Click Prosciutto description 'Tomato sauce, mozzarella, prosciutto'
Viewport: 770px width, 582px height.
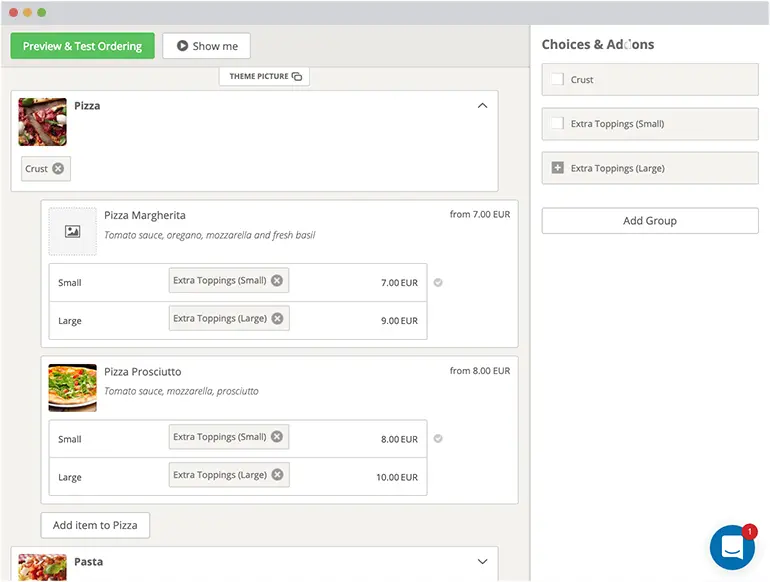tap(181, 391)
